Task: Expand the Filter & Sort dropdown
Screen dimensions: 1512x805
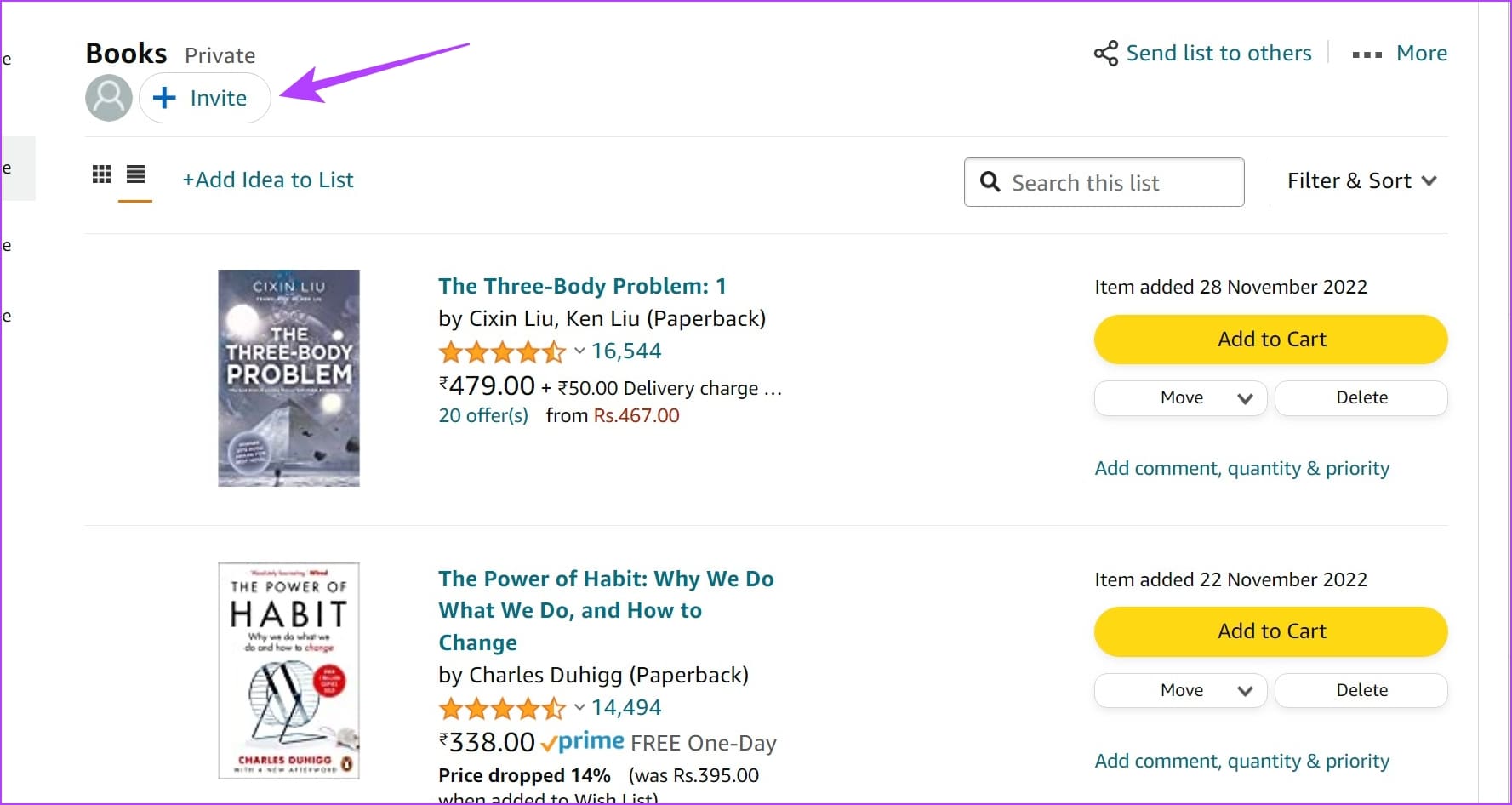Action: 1361,180
